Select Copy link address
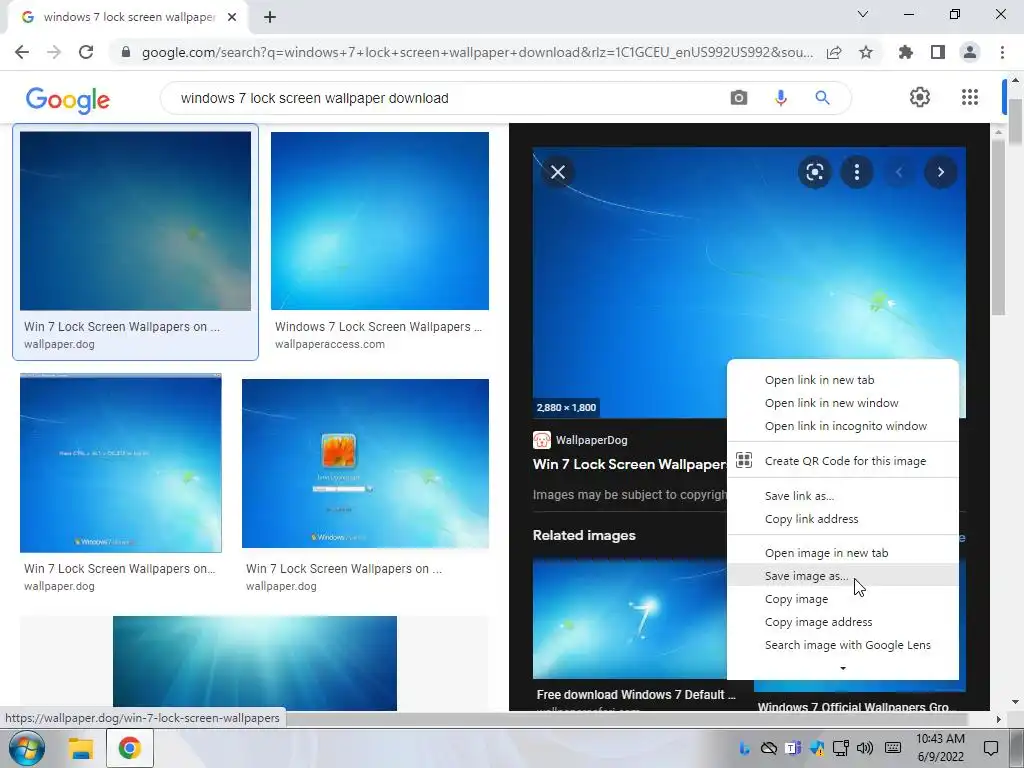 click(811, 519)
